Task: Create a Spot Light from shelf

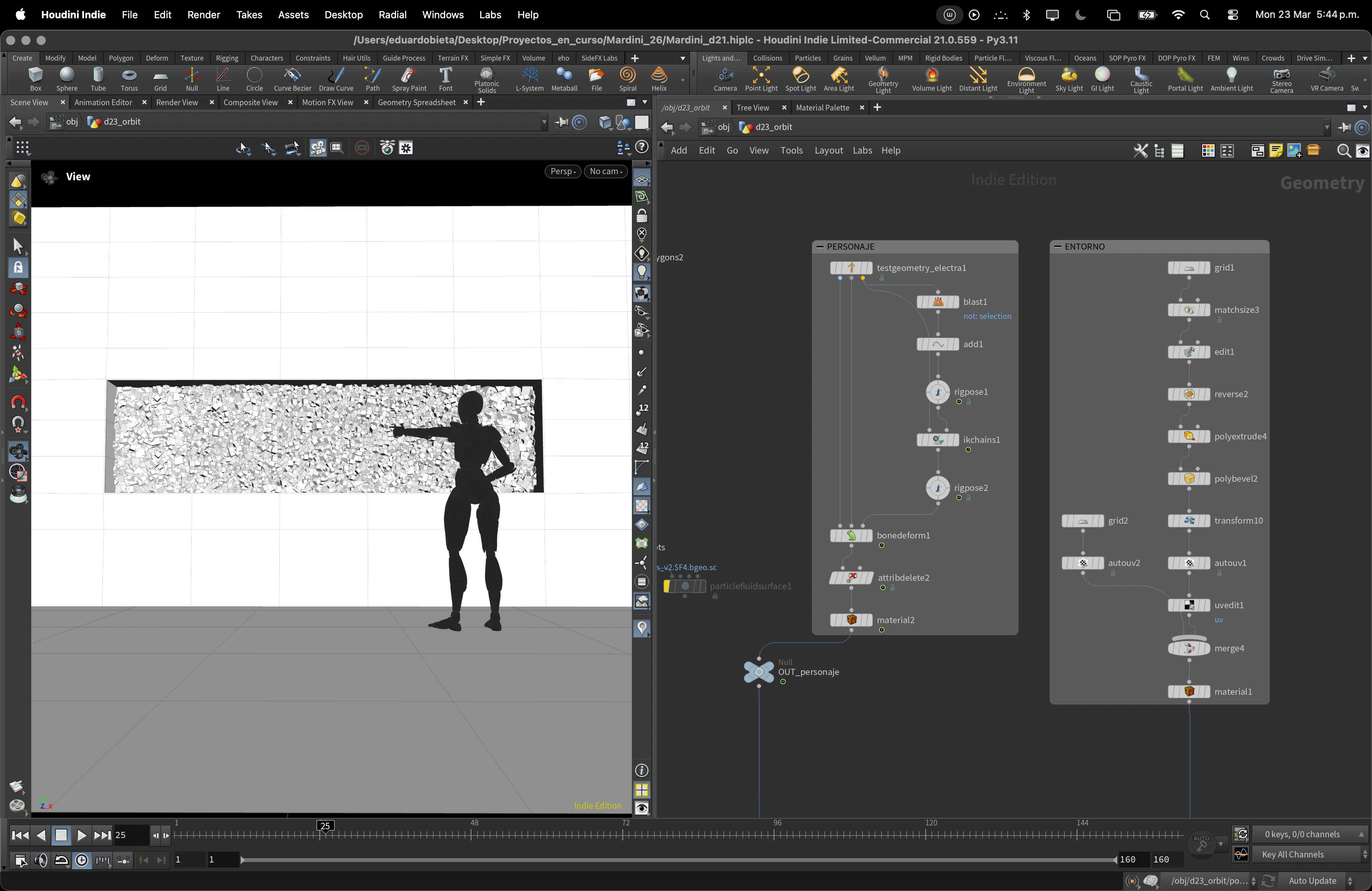Action: [800, 78]
